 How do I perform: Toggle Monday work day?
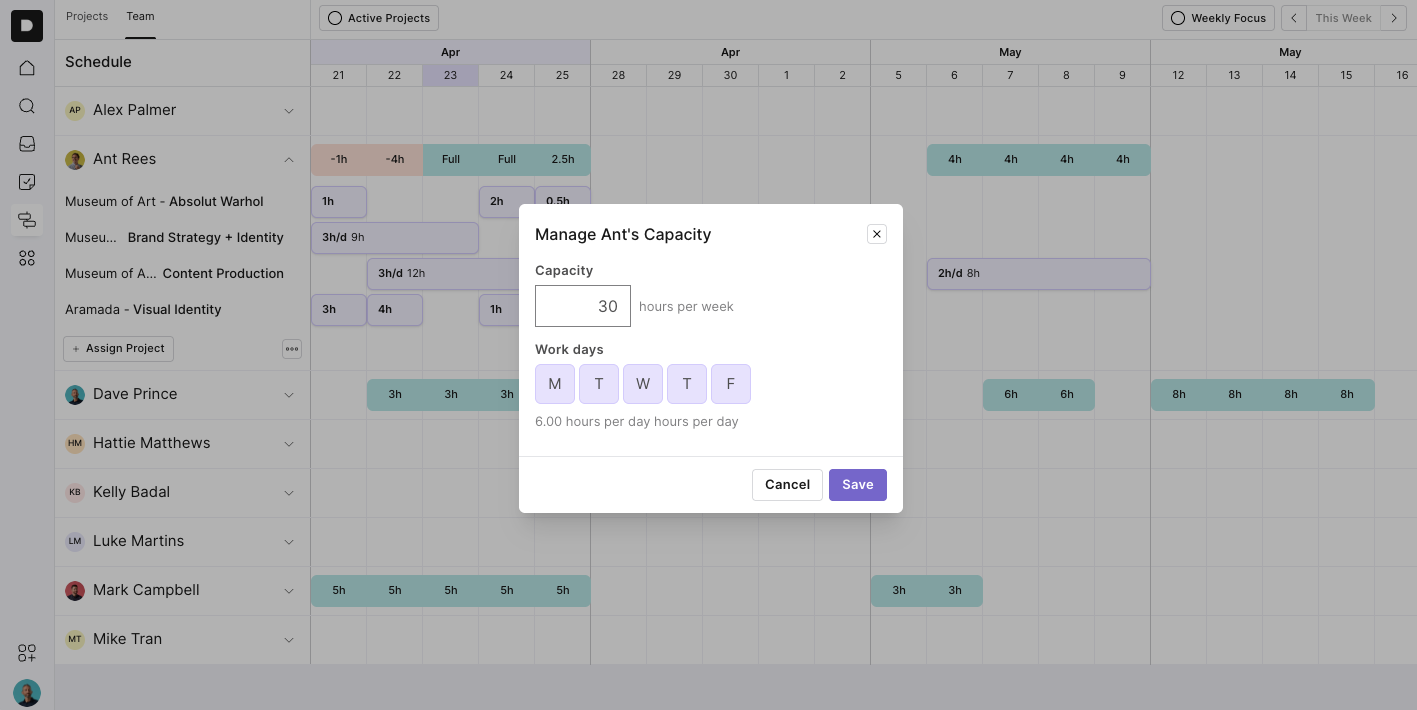tap(555, 384)
